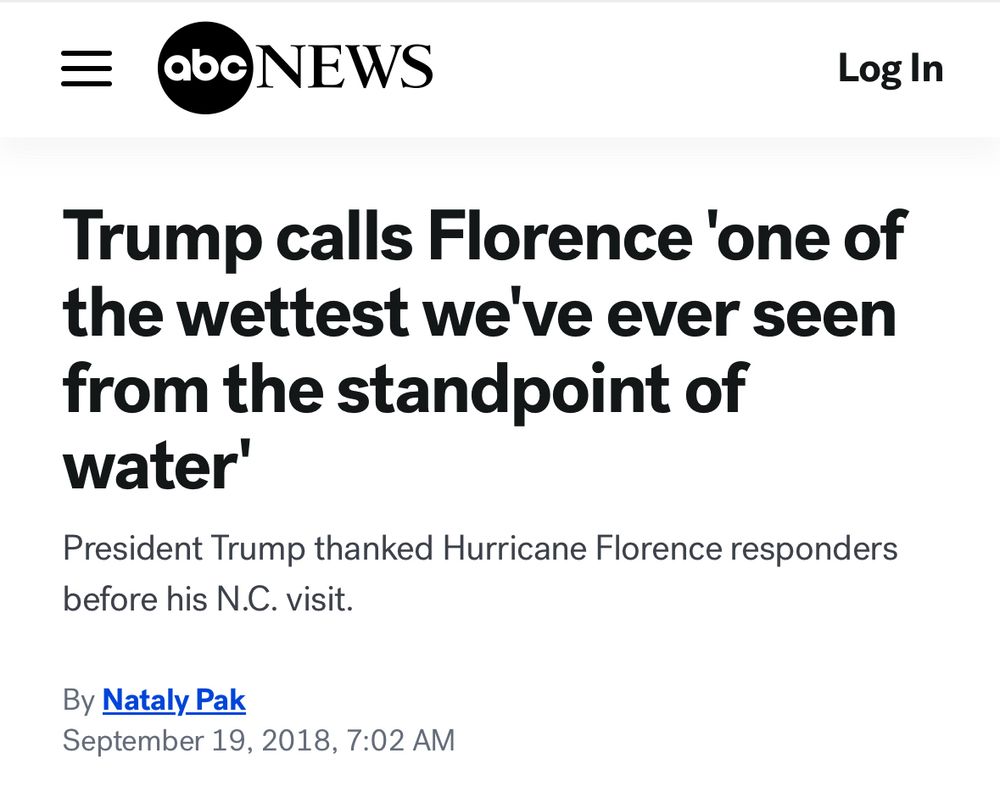Click the NEWS wordmark in header
The height and width of the screenshot is (791, 1000).
pyautogui.click(x=344, y=66)
